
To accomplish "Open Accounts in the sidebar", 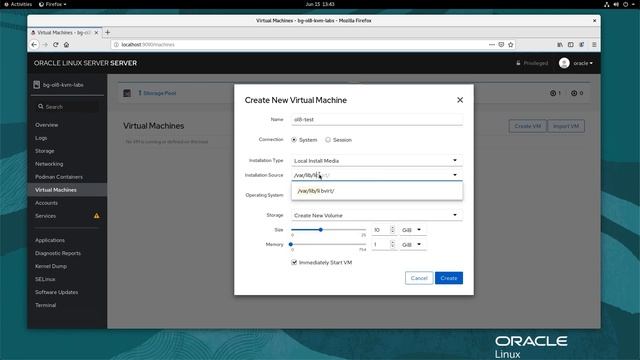I will point(46,203).
